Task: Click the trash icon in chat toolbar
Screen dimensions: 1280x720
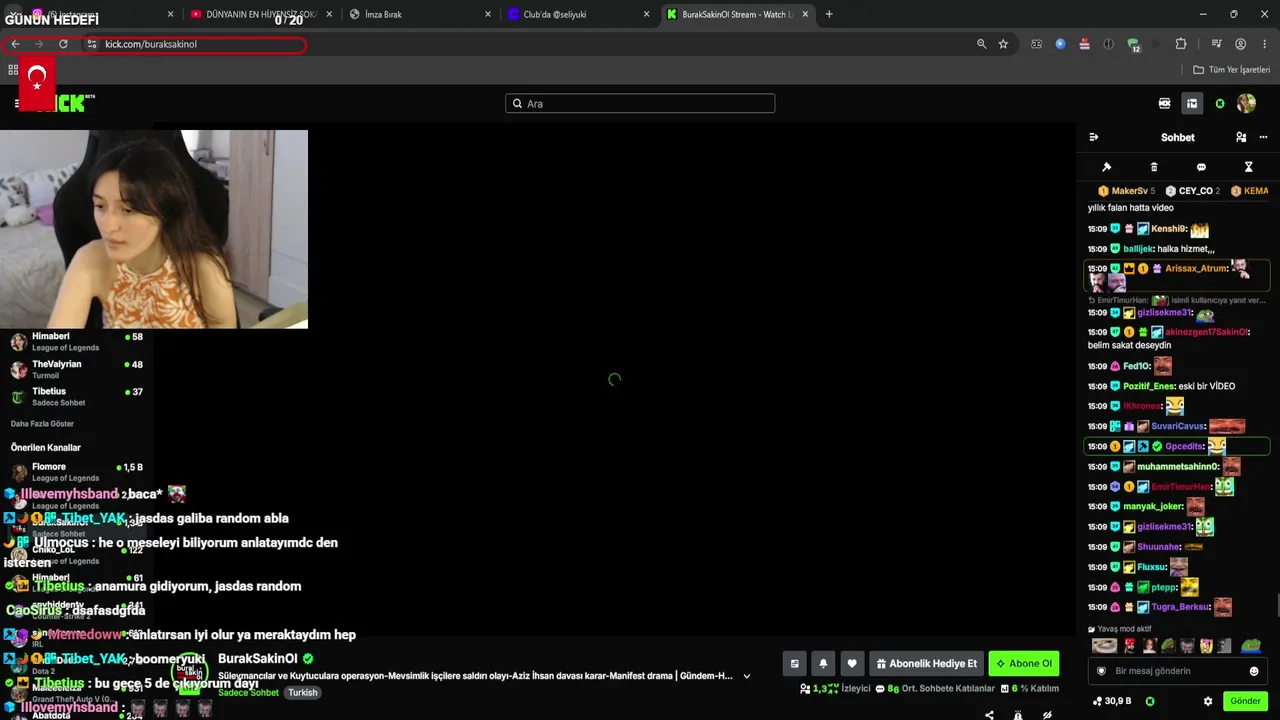Action: 1154,167
